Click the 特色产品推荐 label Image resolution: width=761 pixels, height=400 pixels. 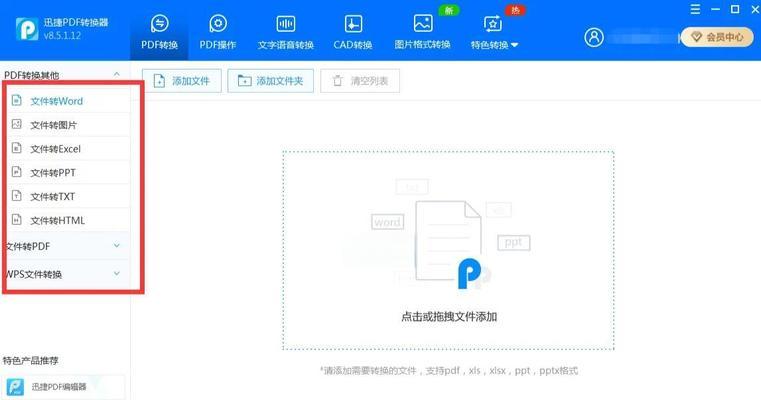(x=31, y=361)
